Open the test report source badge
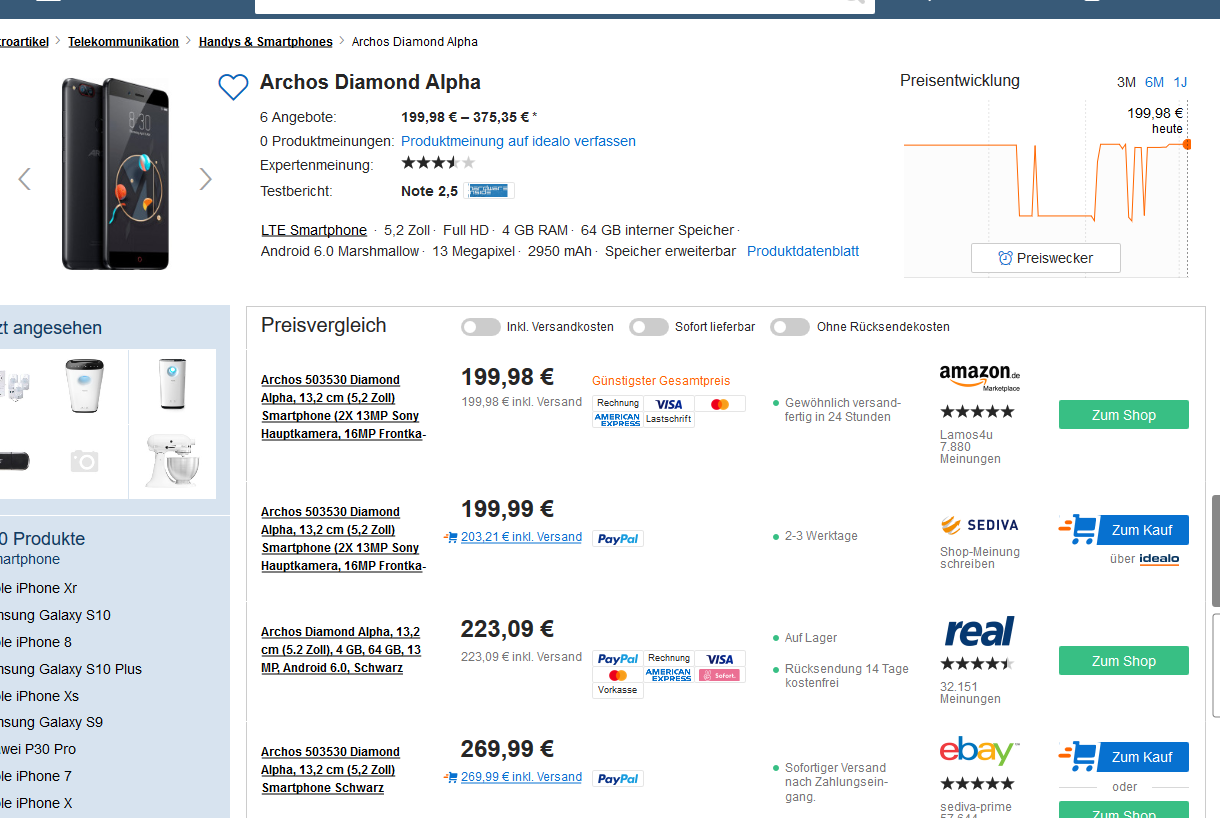The width and height of the screenshot is (1220, 818). click(497, 191)
